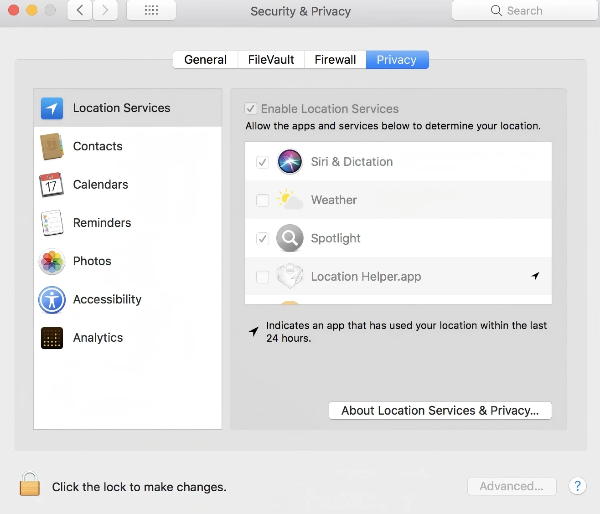Click the 'Click the lock to make changes' text

(139, 487)
